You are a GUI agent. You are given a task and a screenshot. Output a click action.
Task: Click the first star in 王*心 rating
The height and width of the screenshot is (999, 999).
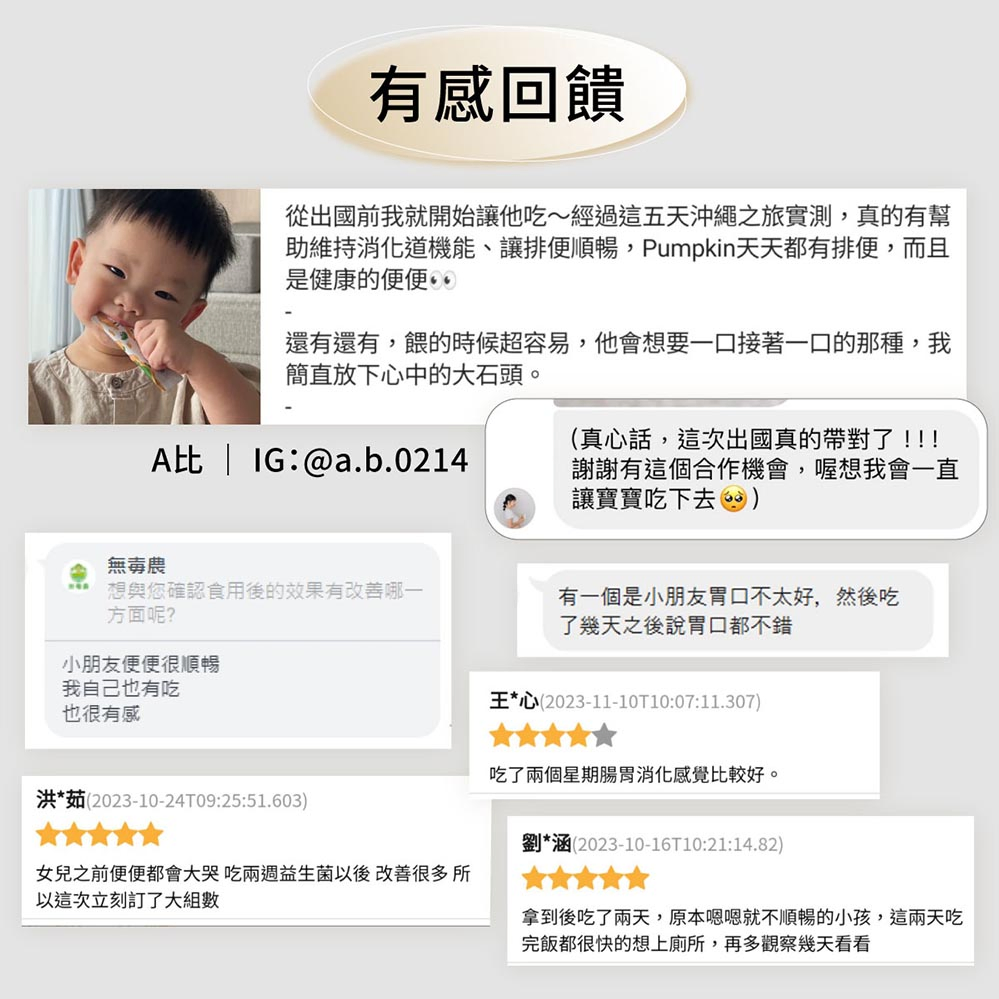[501, 735]
